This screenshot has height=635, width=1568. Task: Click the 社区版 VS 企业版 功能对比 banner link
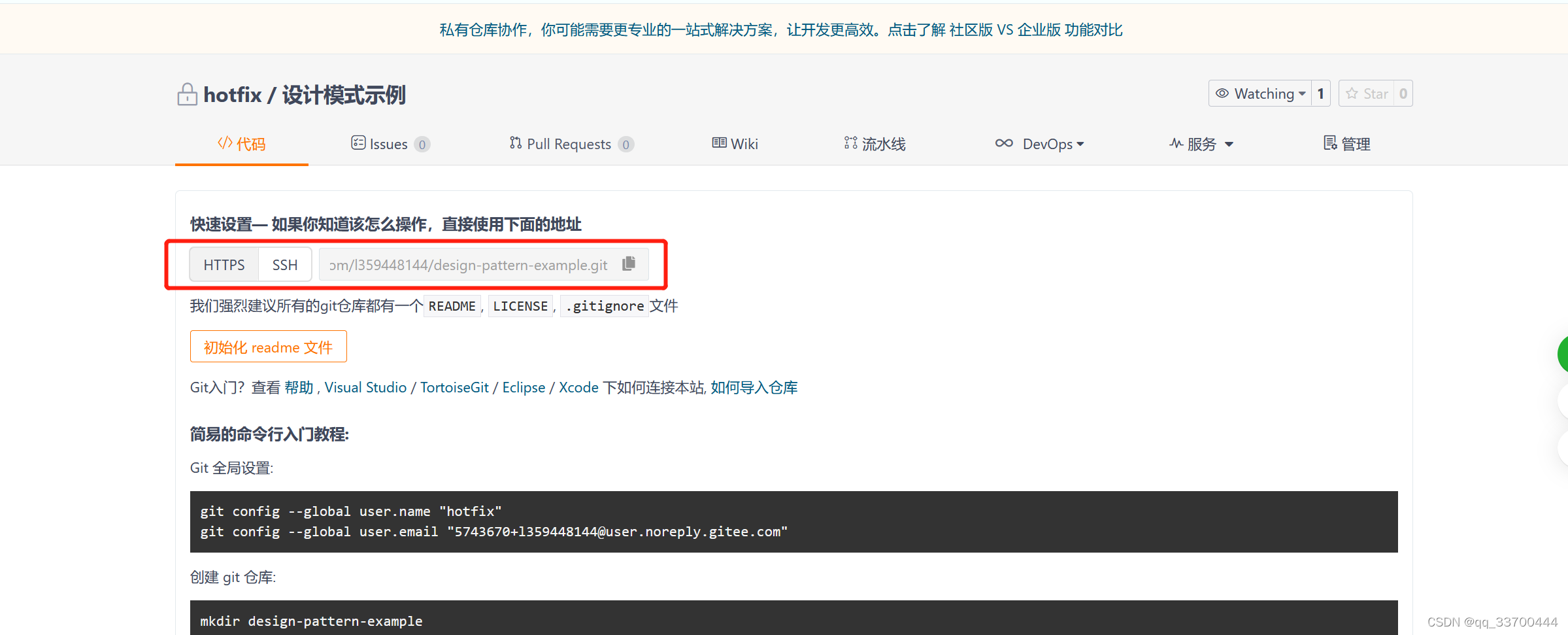pyautogui.click(x=1036, y=29)
